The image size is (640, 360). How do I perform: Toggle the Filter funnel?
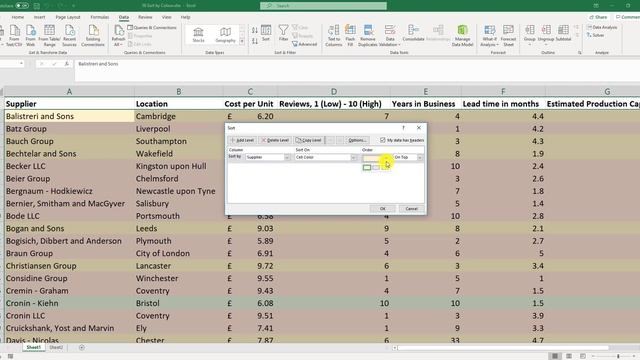[283, 33]
